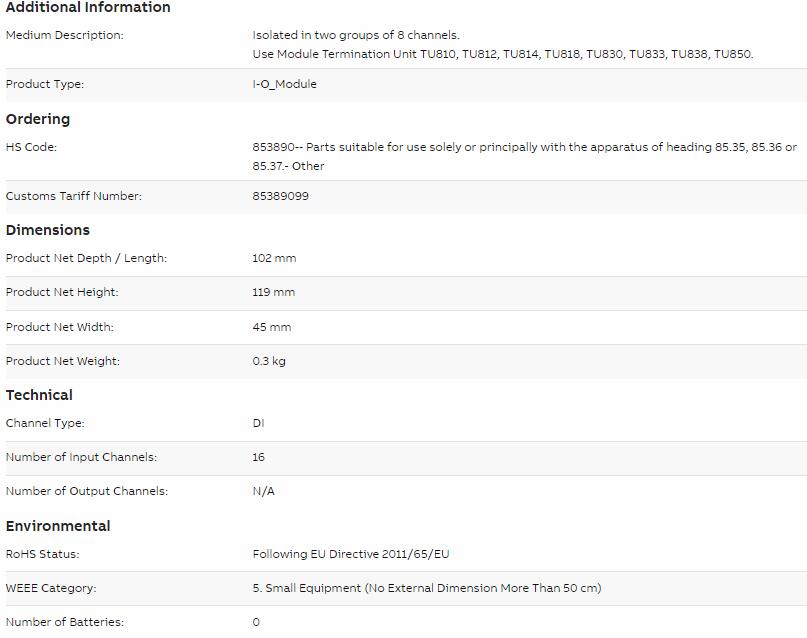This screenshot has width=807, height=638.
Task: Click the Number of Batteries label
Action: click(x=65, y=622)
